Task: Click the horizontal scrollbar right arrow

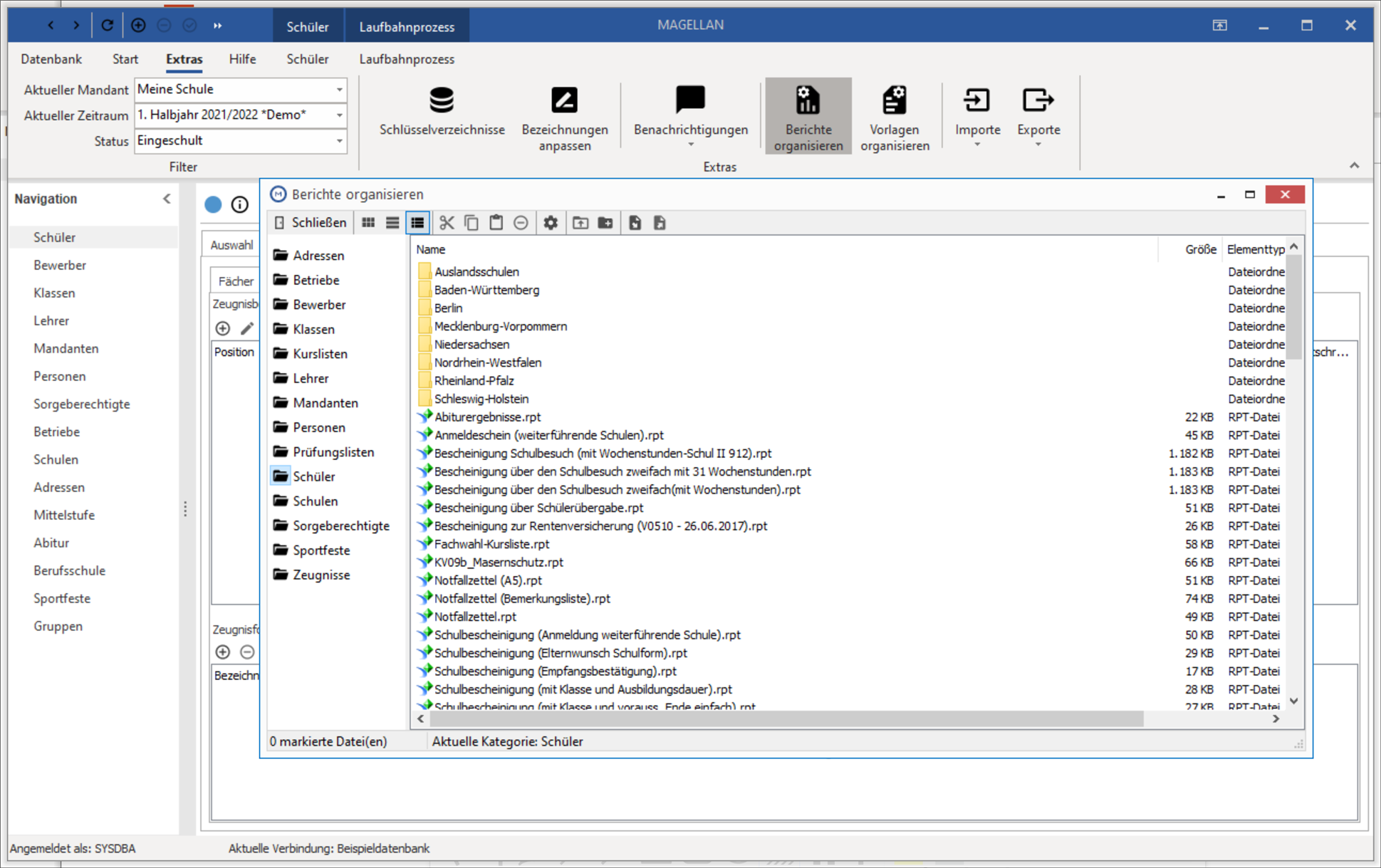Action: pos(1276,719)
